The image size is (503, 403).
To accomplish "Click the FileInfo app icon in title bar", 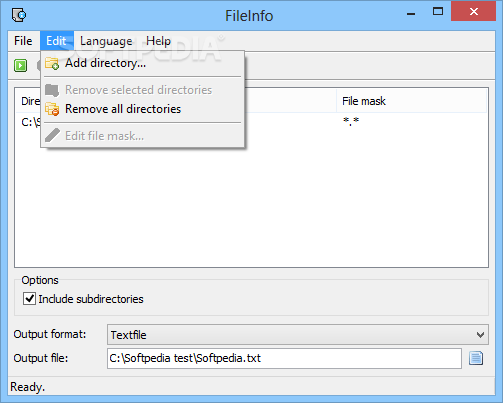I will pos(19,15).
